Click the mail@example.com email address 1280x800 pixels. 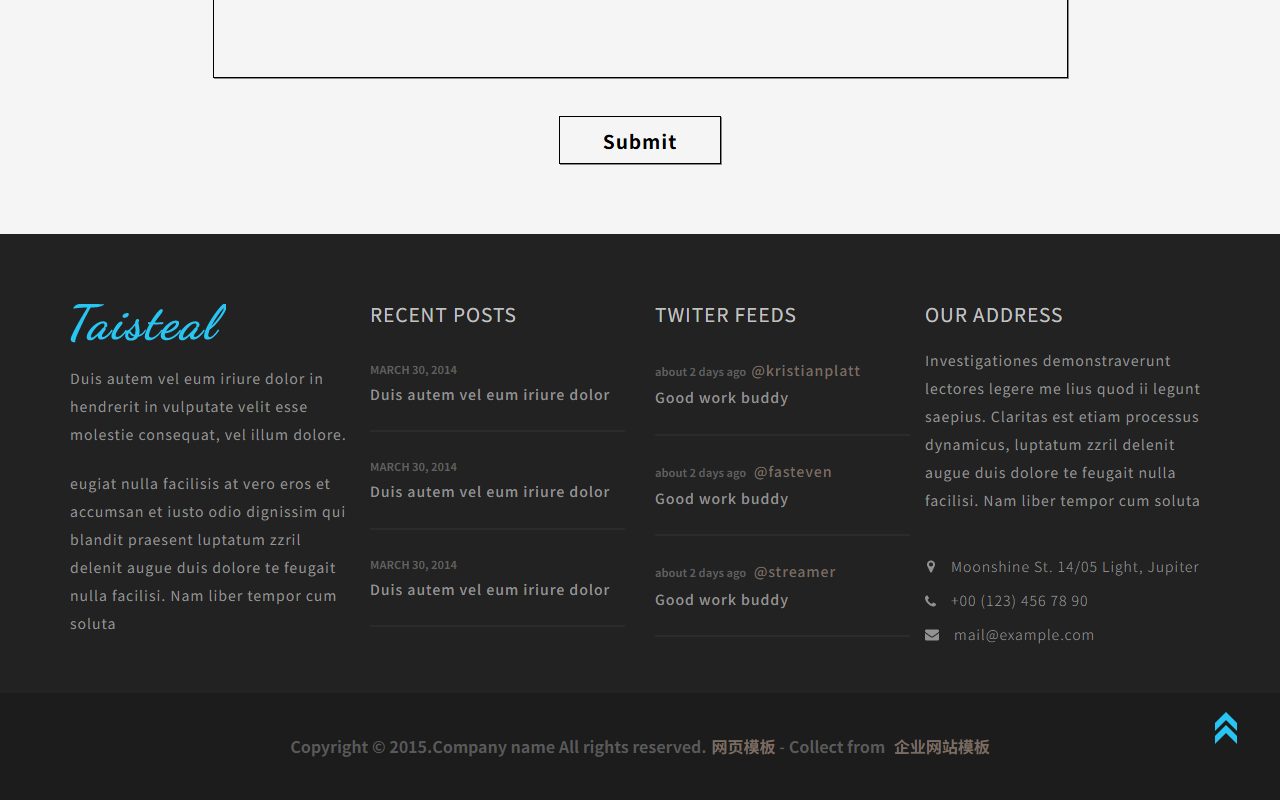tap(1024, 635)
